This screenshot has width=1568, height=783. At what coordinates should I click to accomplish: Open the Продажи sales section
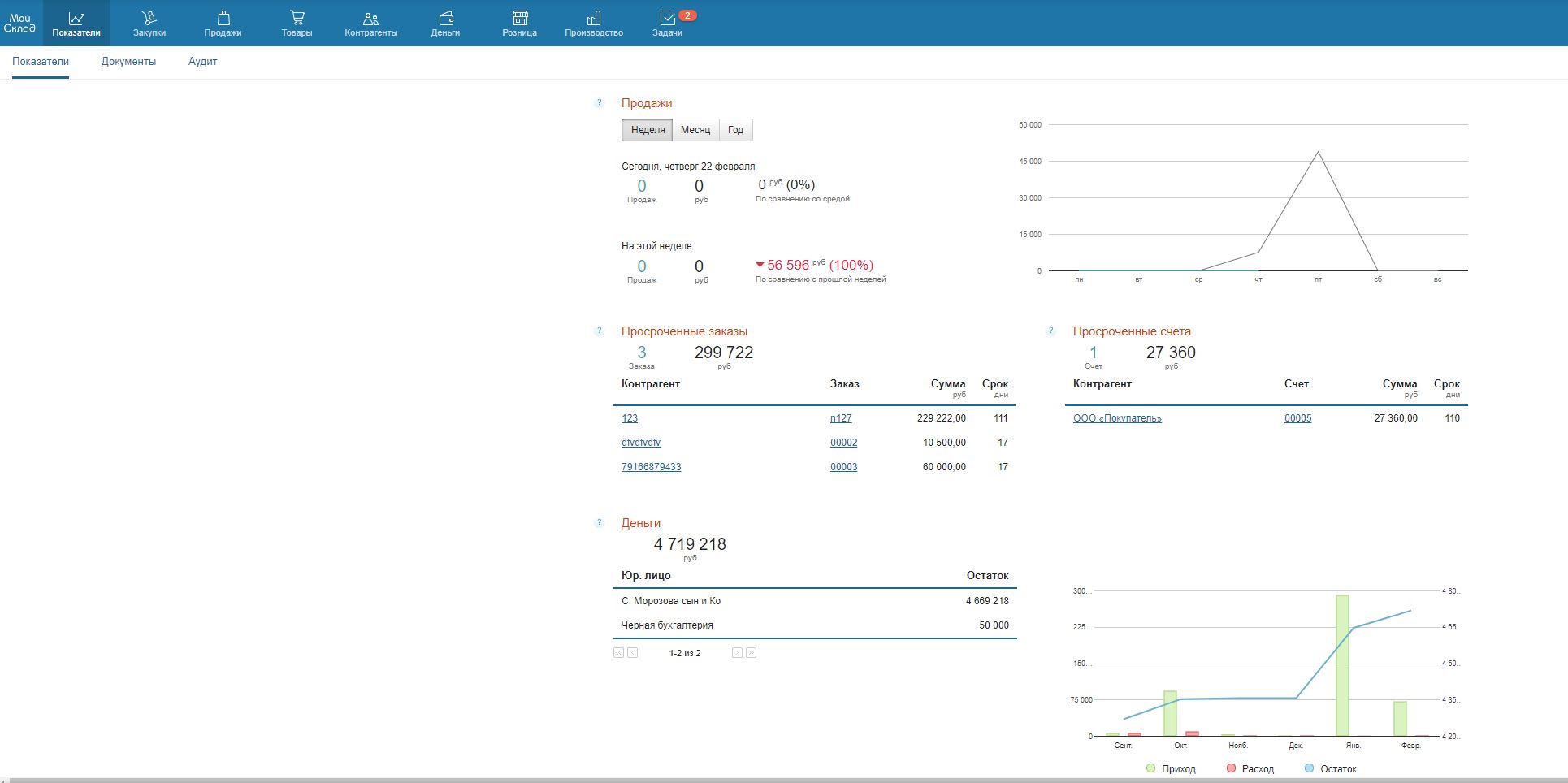tap(223, 24)
